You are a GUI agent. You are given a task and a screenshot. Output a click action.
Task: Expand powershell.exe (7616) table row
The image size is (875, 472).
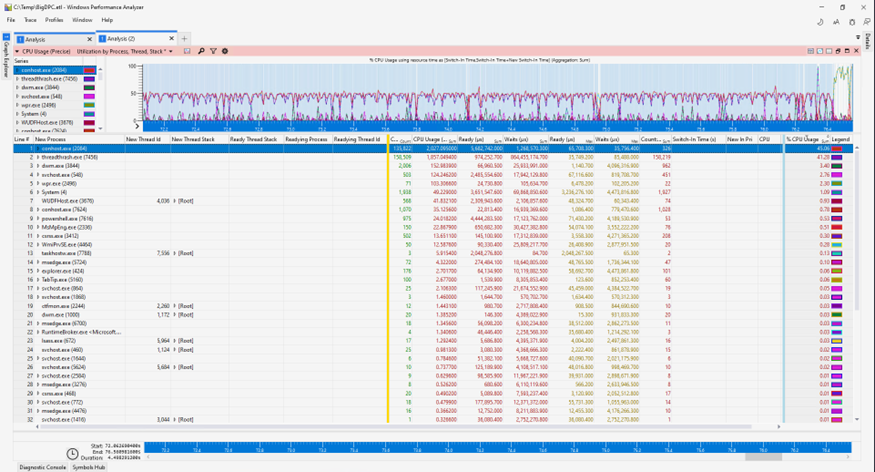[x=38, y=219]
